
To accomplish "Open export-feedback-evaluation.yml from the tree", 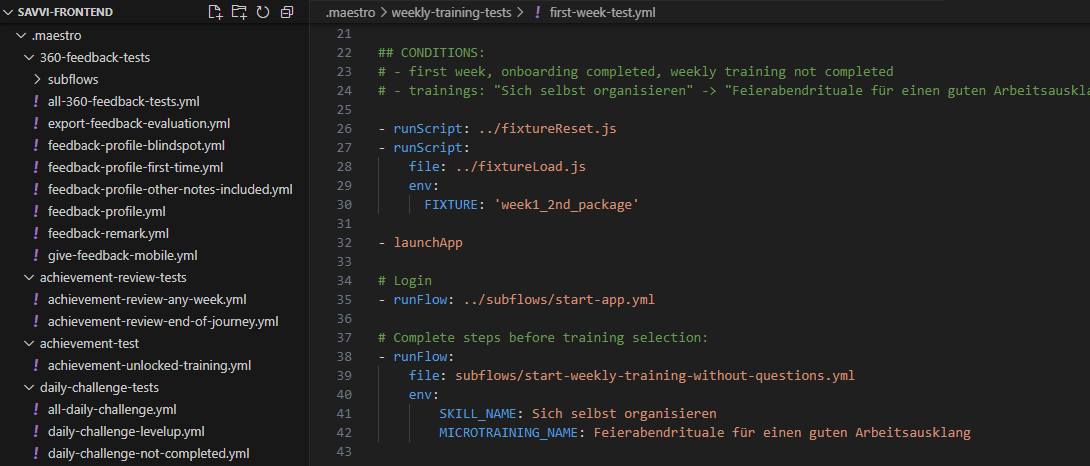I will point(139,123).
